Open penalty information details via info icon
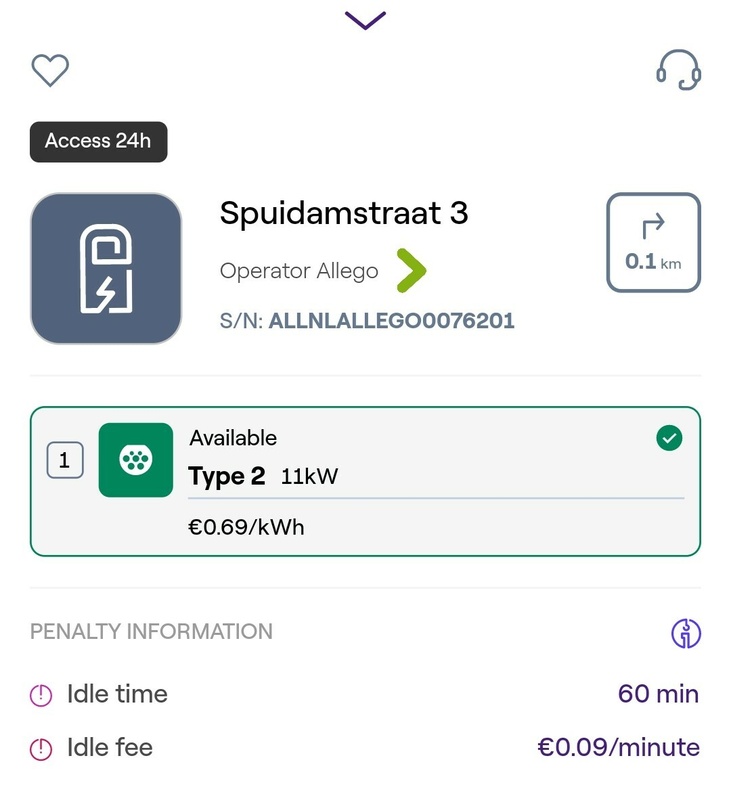The height and width of the screenshot is (800, 731). pos(686,632)
